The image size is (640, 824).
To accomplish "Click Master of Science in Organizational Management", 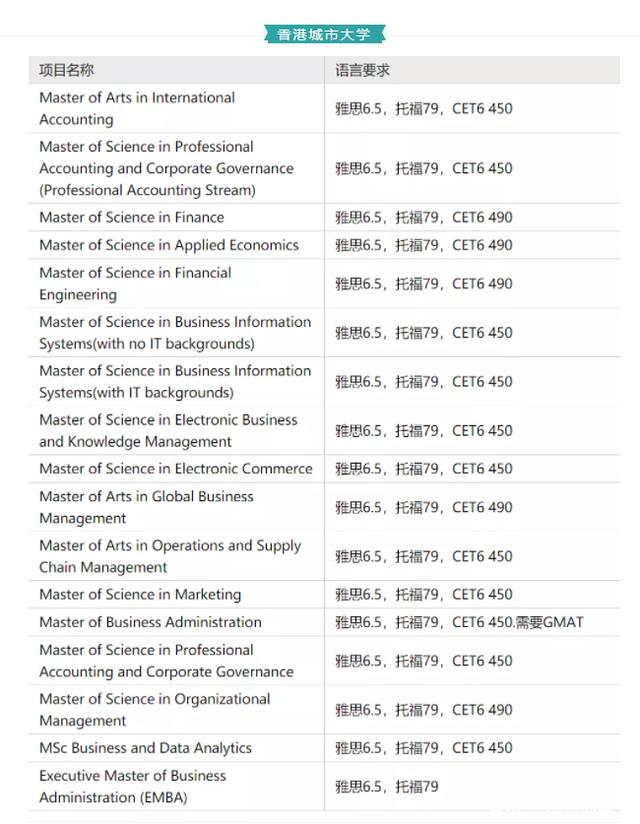I will [x=155, y=709].
